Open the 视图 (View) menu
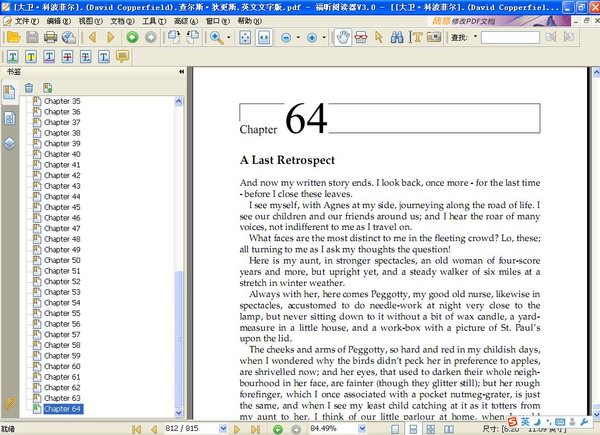Screen dimensions: 600x435 [x=90, y=21]
